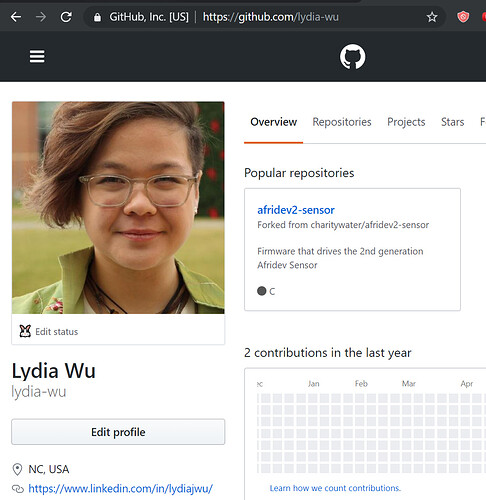The image size is (486, 500).
Task: Select the Stars tab
Action: (452, 122)
